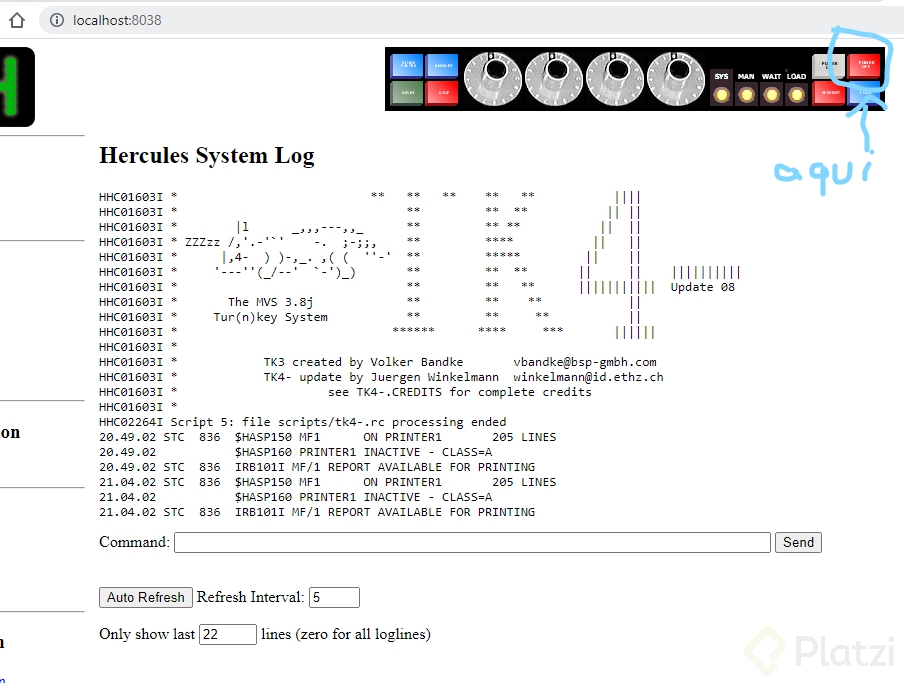Click the 'Update 08' text in the banner
The width and height of the screenshot is (904, 683).
(703, 287)
